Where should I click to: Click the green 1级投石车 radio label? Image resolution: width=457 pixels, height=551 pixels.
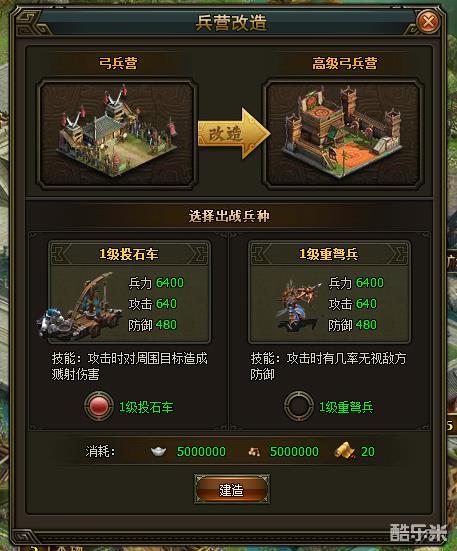(146, 407)
